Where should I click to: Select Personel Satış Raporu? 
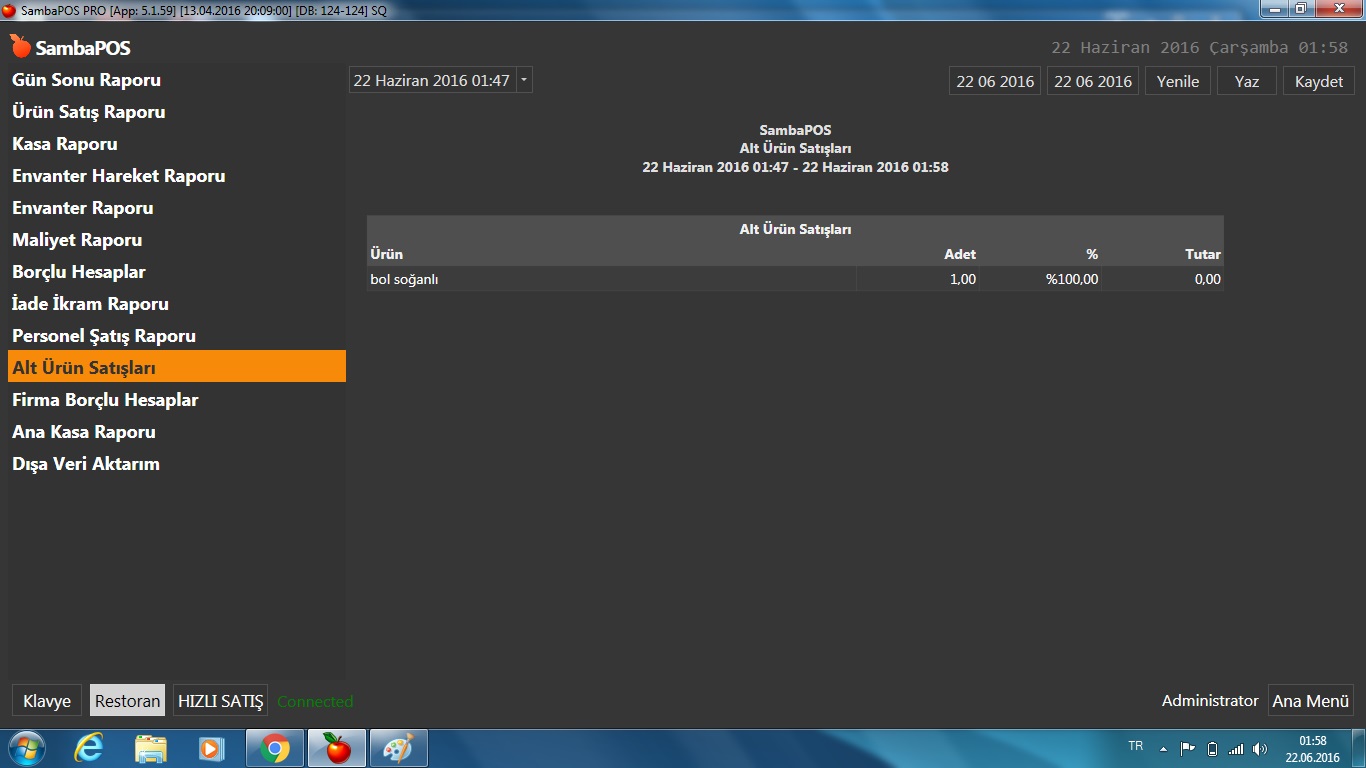tap(104, 336)
